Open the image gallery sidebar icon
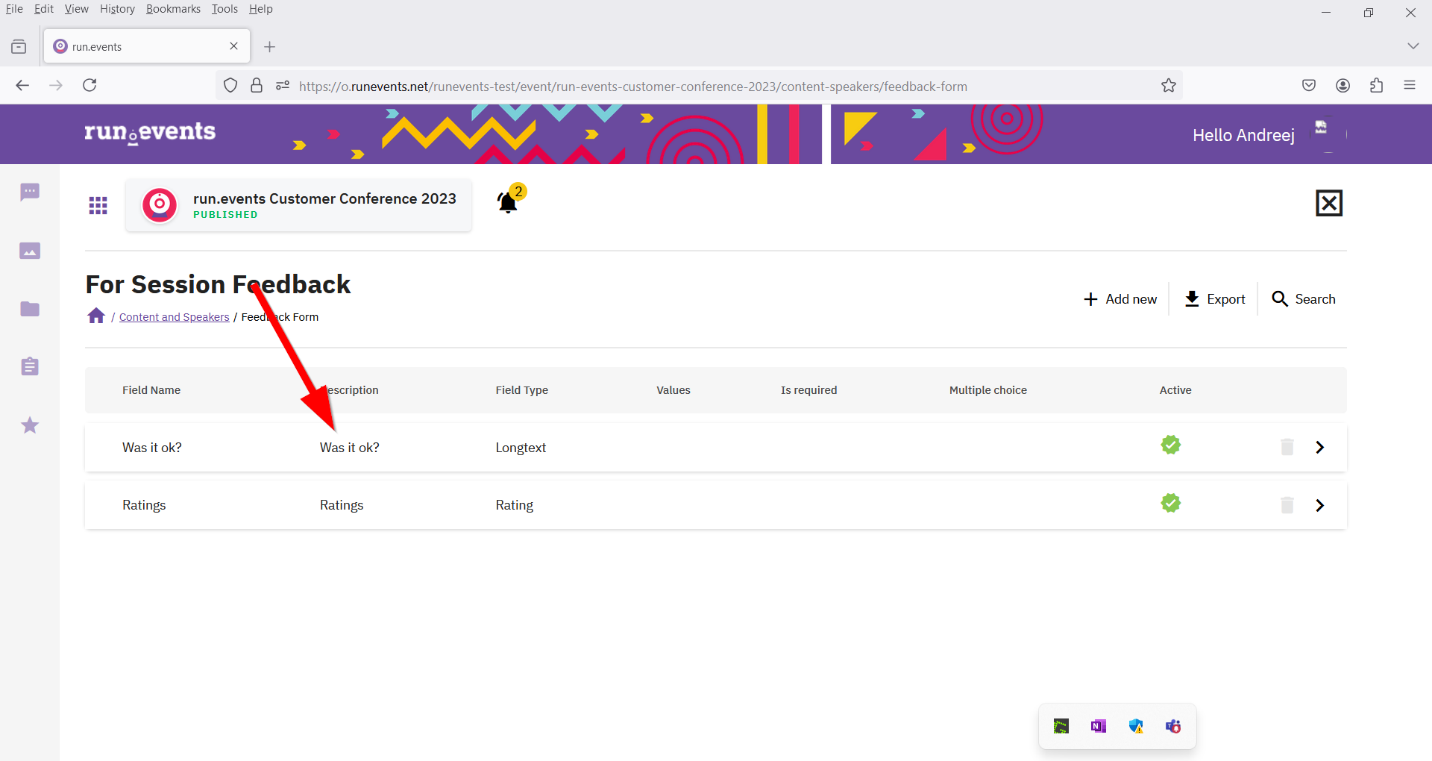The image size is (1432, 761). [30, 251]
